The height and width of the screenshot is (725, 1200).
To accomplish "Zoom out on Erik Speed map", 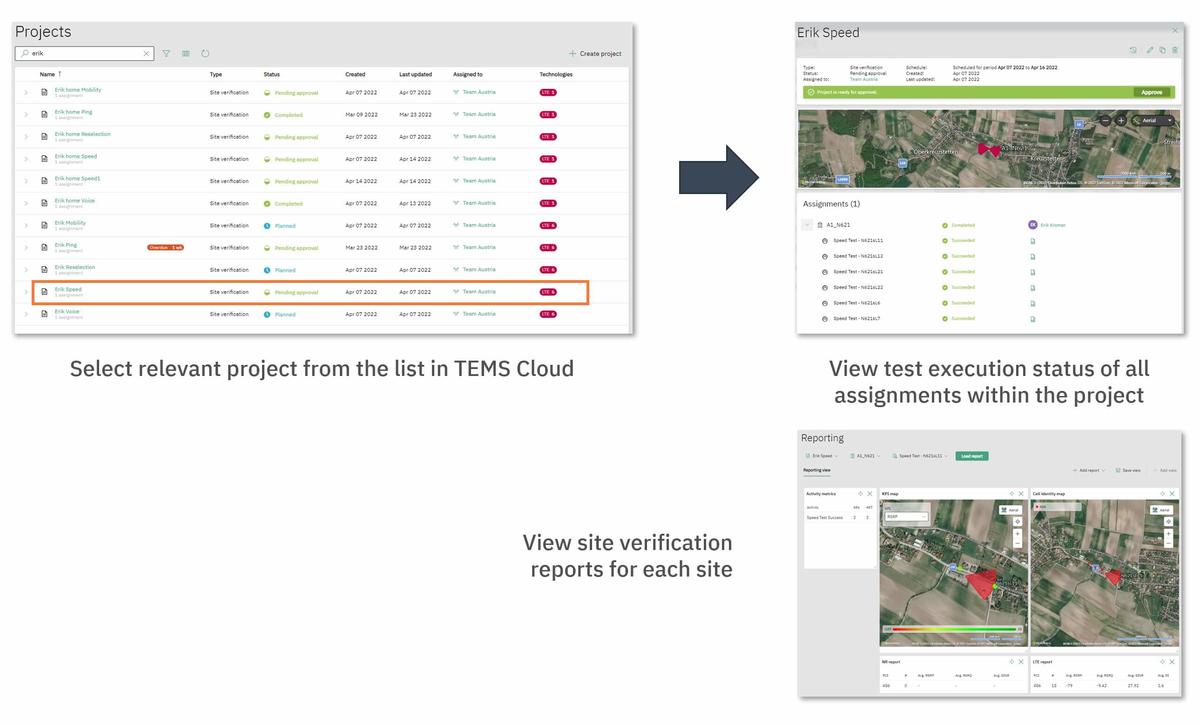I will [x=1105, y=120].
